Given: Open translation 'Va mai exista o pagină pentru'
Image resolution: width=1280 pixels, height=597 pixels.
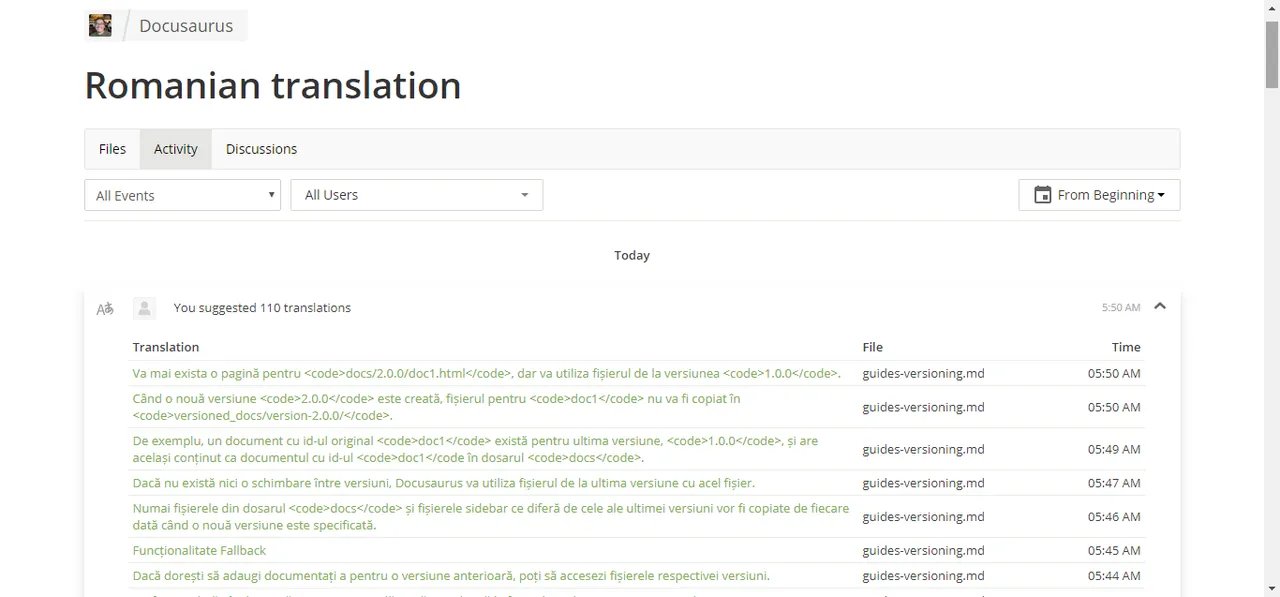Looking at the screenshot, I should pos(487,374).
